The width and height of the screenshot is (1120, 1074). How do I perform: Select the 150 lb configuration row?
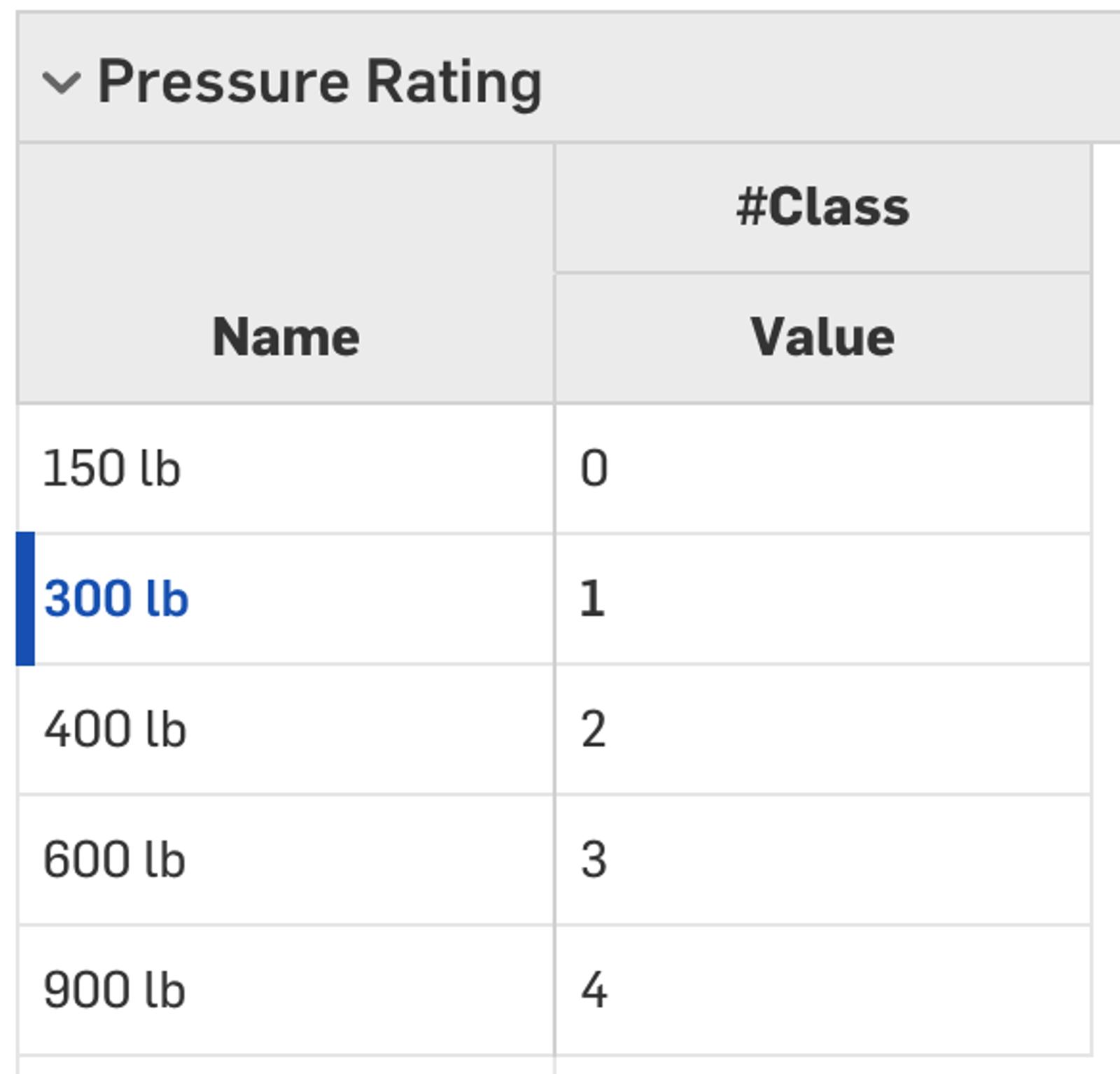pos(112,468)
